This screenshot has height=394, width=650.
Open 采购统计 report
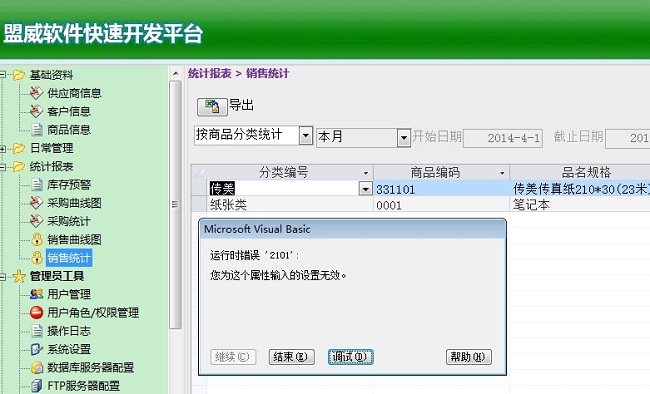pos(69,221)
